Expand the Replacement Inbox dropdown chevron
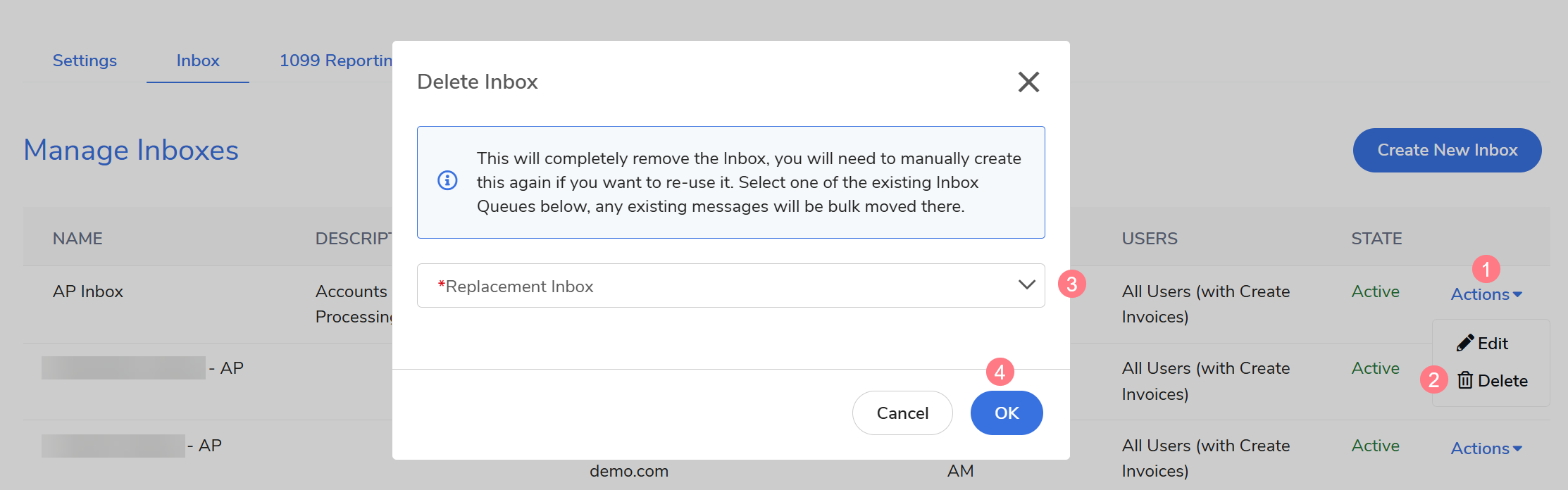The height and width of the screenshot is (490, 1568). (x=1026, y=285)
